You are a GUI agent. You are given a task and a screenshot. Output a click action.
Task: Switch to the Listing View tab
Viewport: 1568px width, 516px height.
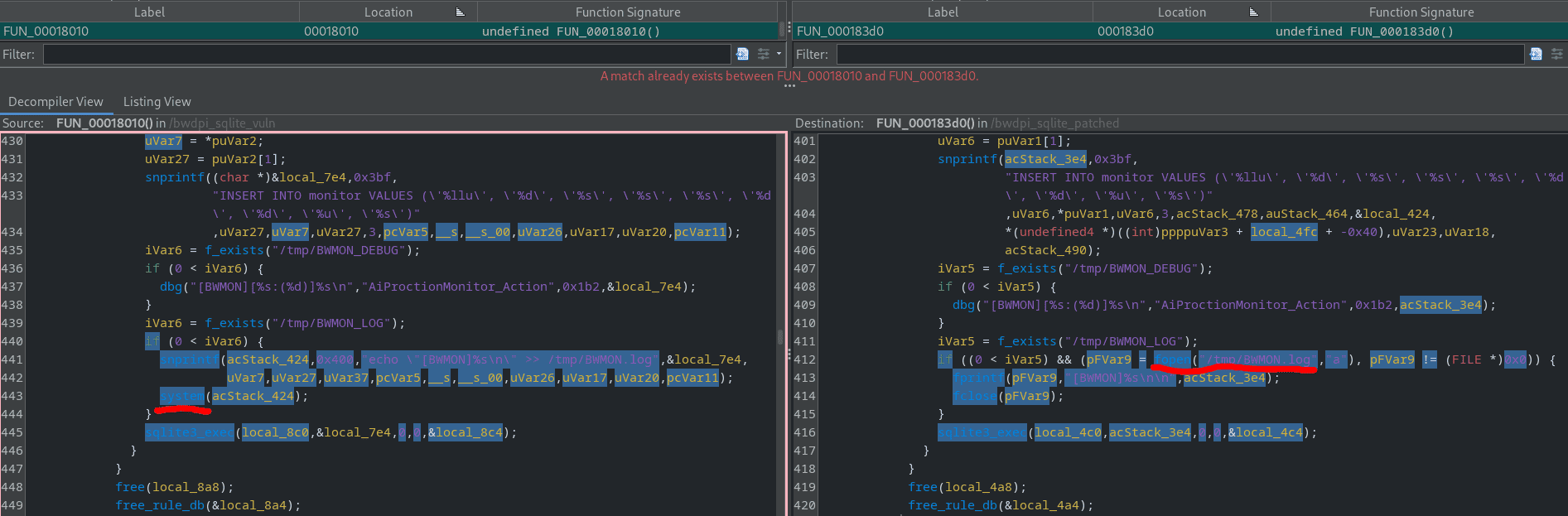(x=157, y=102)
